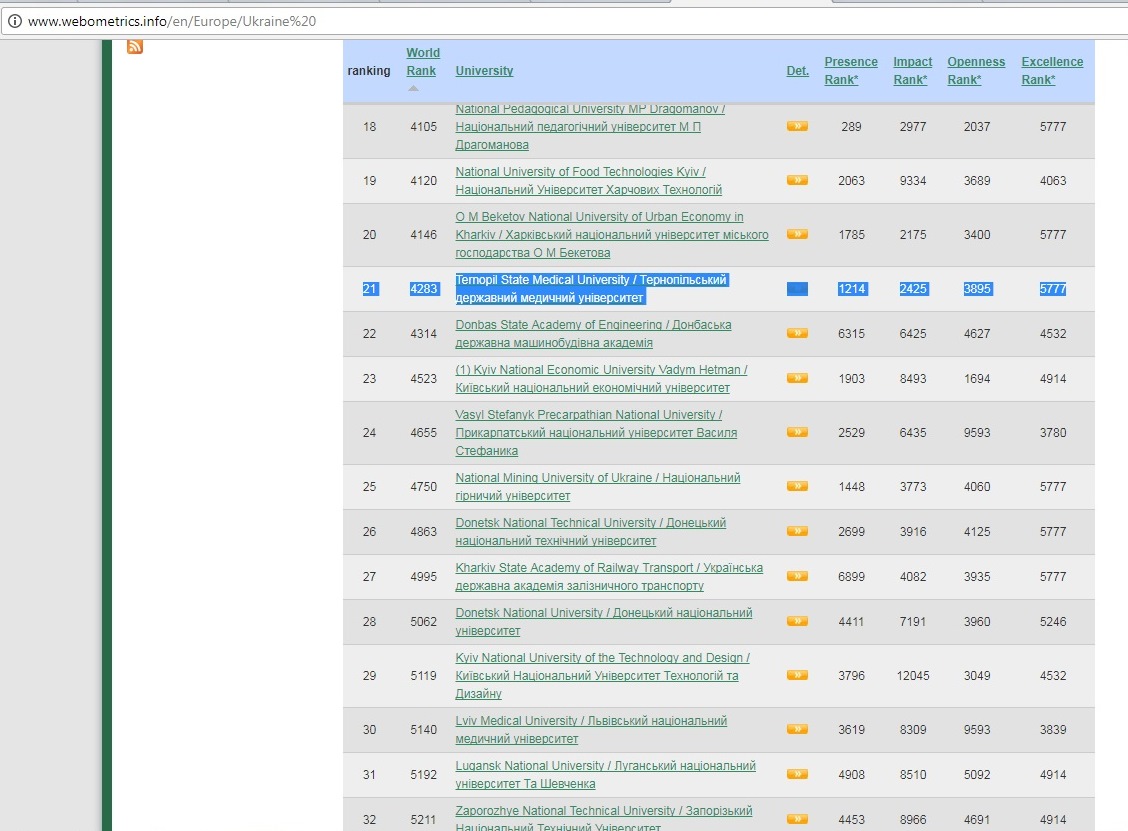Click the University column header
The height and width of the screenshot is (831, 1128).
[484, 71]
